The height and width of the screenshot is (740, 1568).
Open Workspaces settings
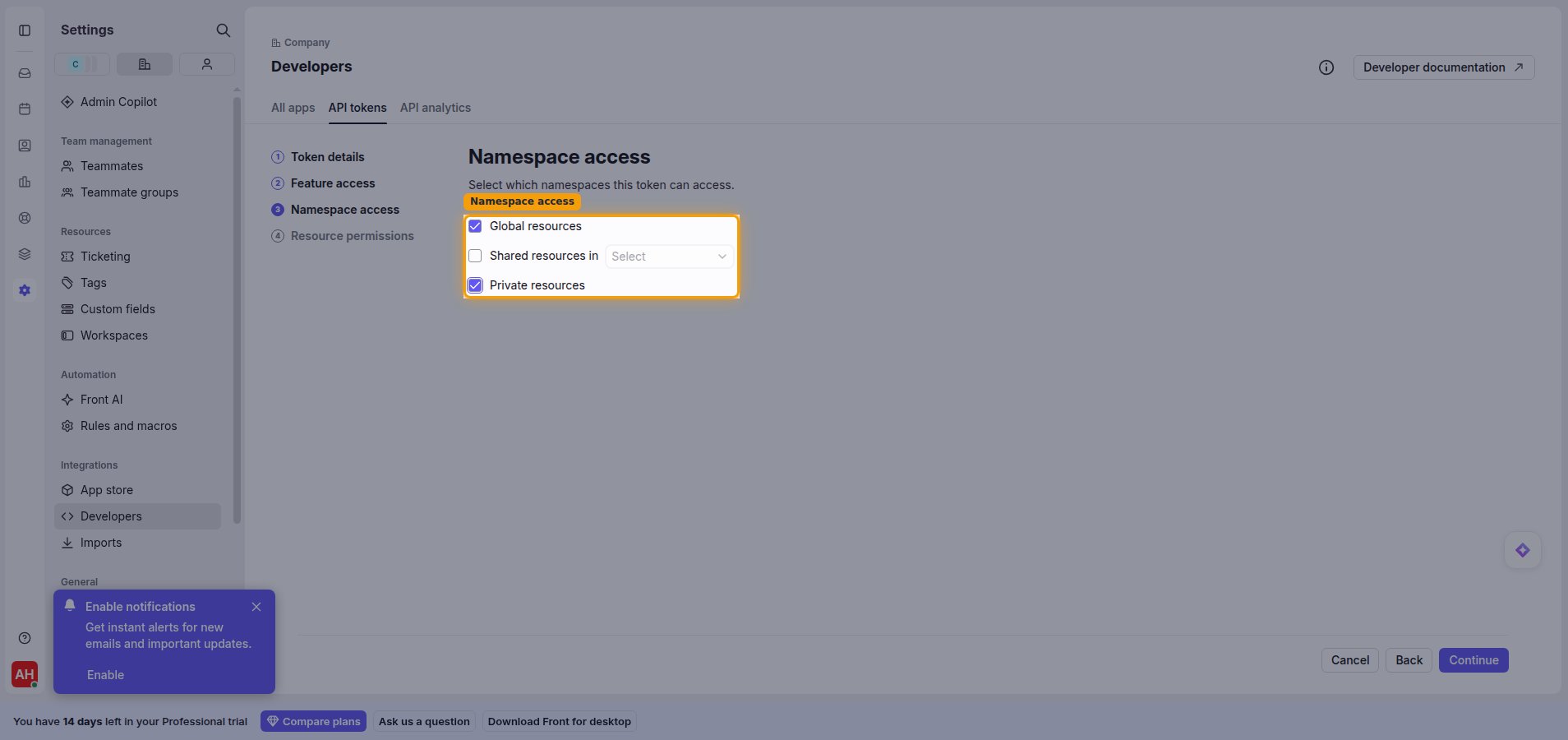click(137, 335)
